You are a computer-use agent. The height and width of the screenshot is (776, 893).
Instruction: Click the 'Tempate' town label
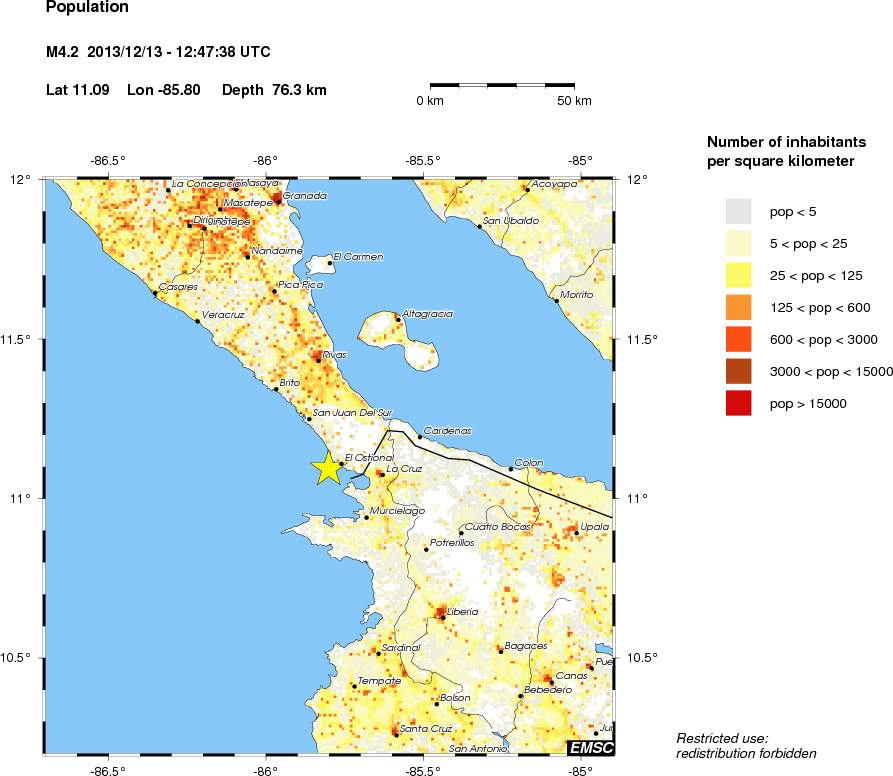click(x=379, y=681)
